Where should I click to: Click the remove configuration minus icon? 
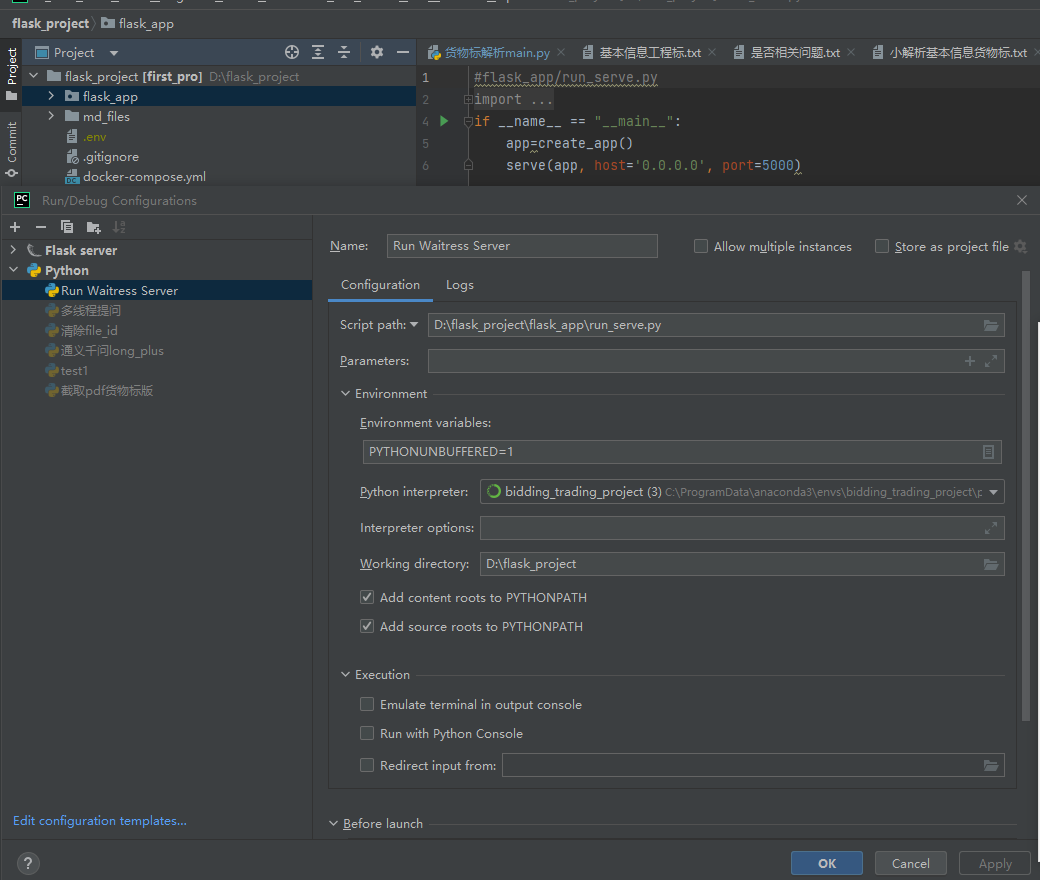pyautogui.click(x=41, y=227)
